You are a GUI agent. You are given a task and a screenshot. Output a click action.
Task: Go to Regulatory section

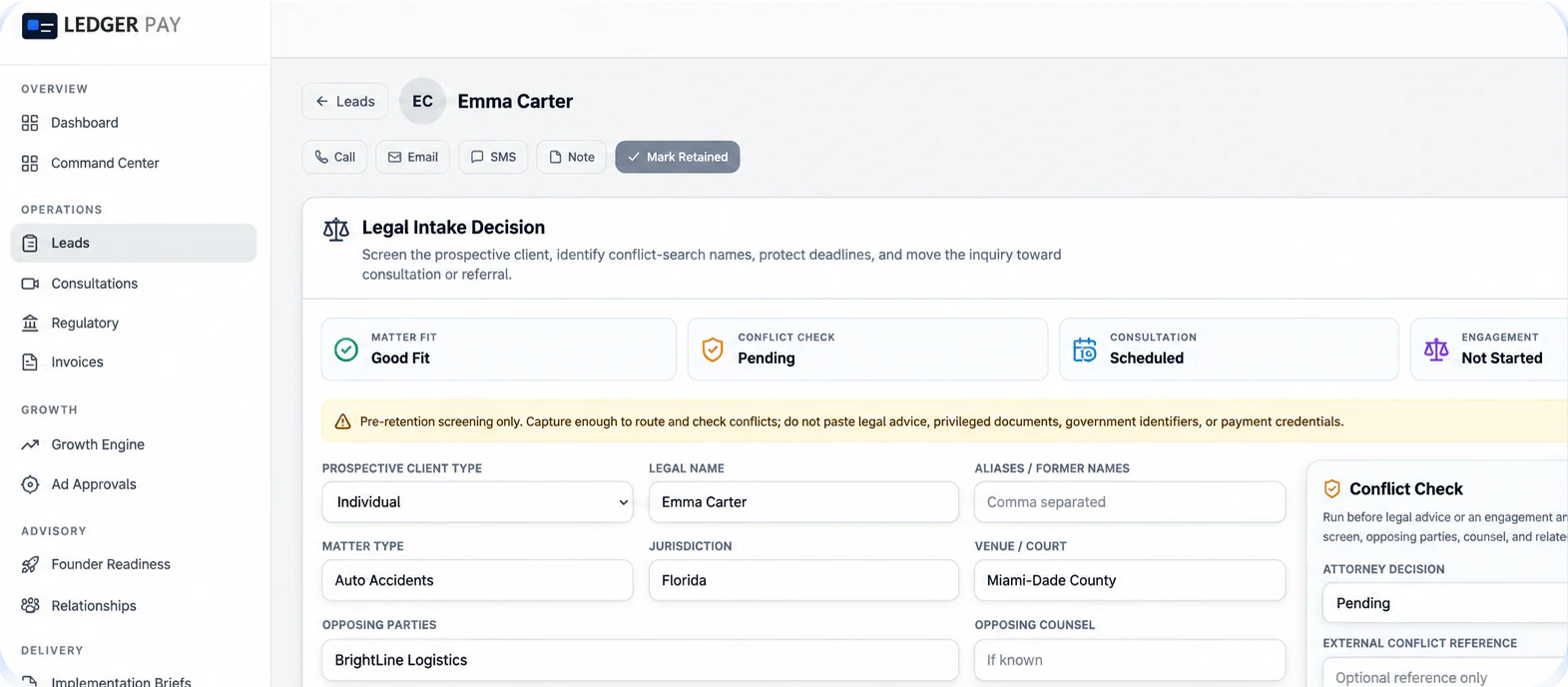point(134,323)
